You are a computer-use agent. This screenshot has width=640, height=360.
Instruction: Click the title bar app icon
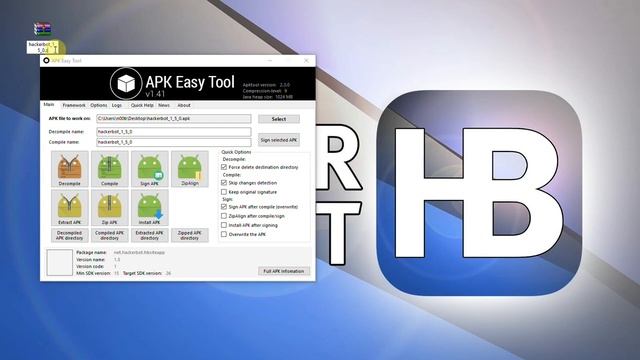[46, 60]
